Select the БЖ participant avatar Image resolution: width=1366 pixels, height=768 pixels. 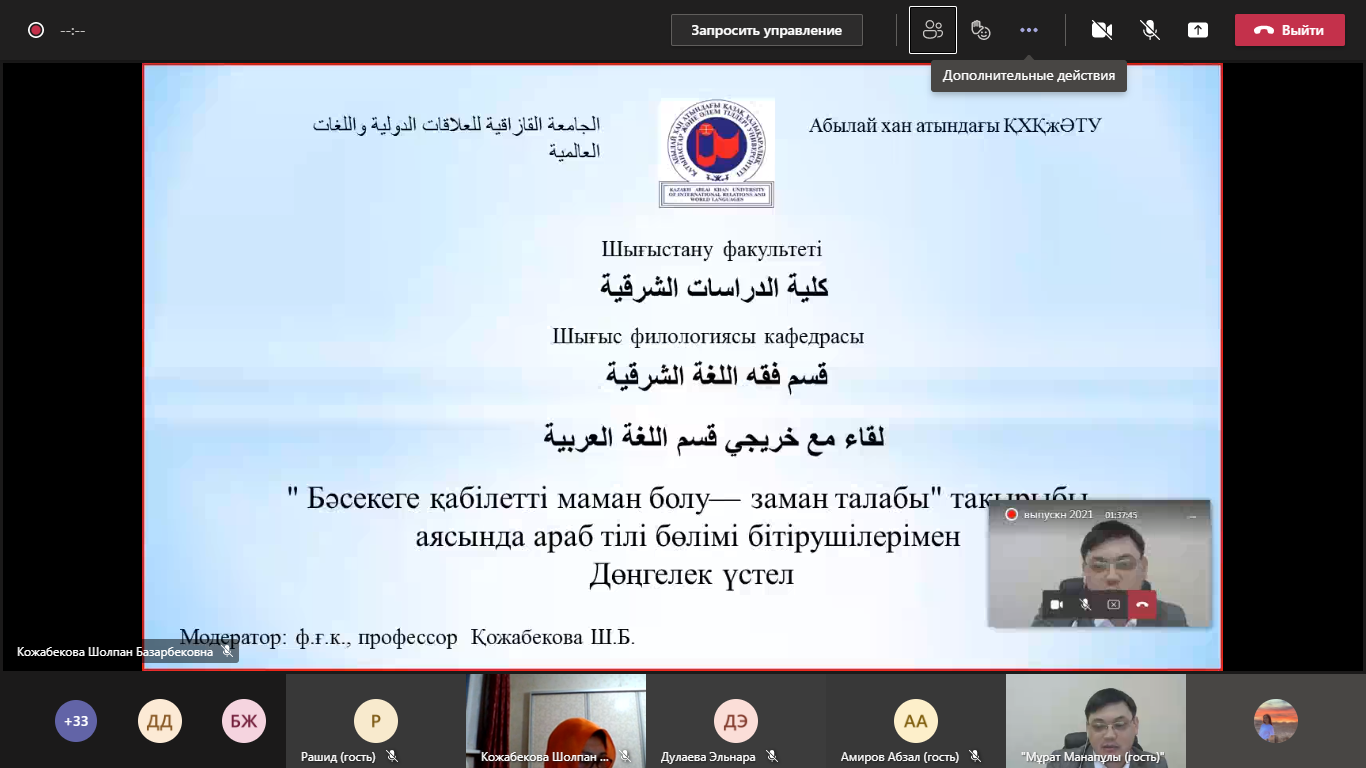point(244,721)
